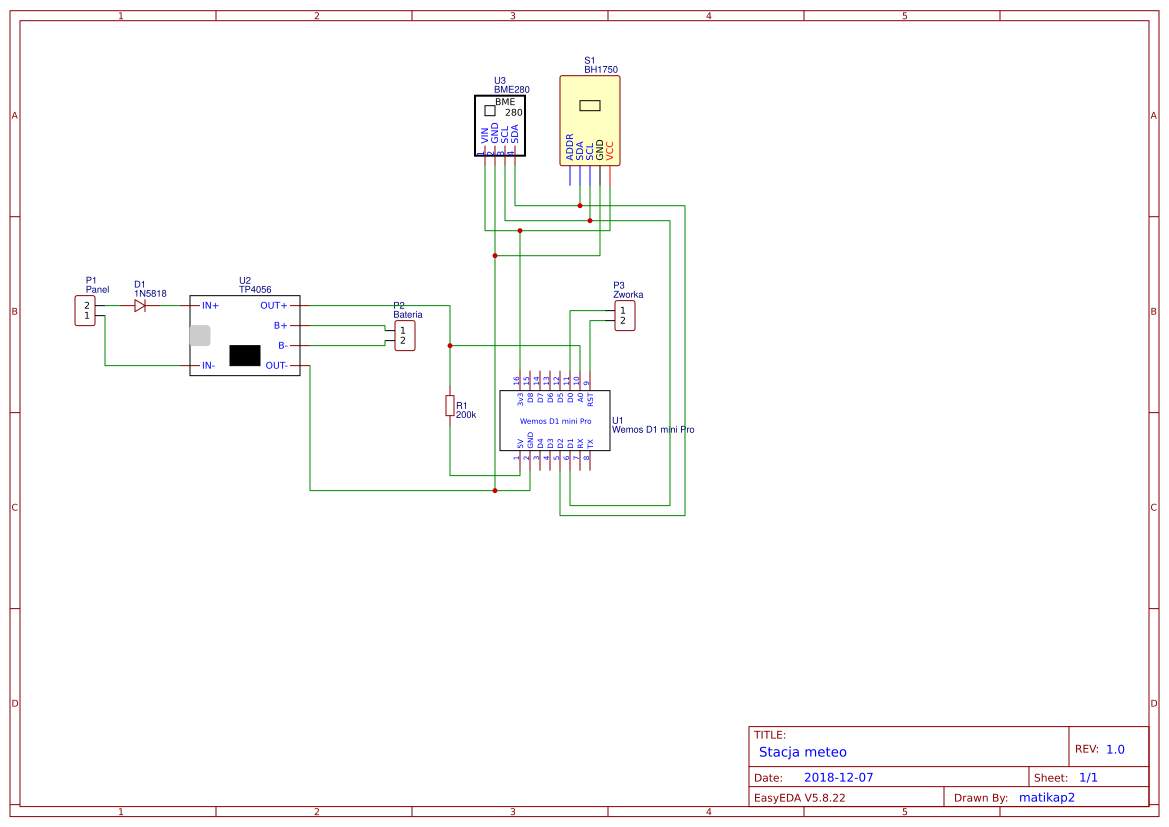Click the A0 pin label on U1

(580, 397)
